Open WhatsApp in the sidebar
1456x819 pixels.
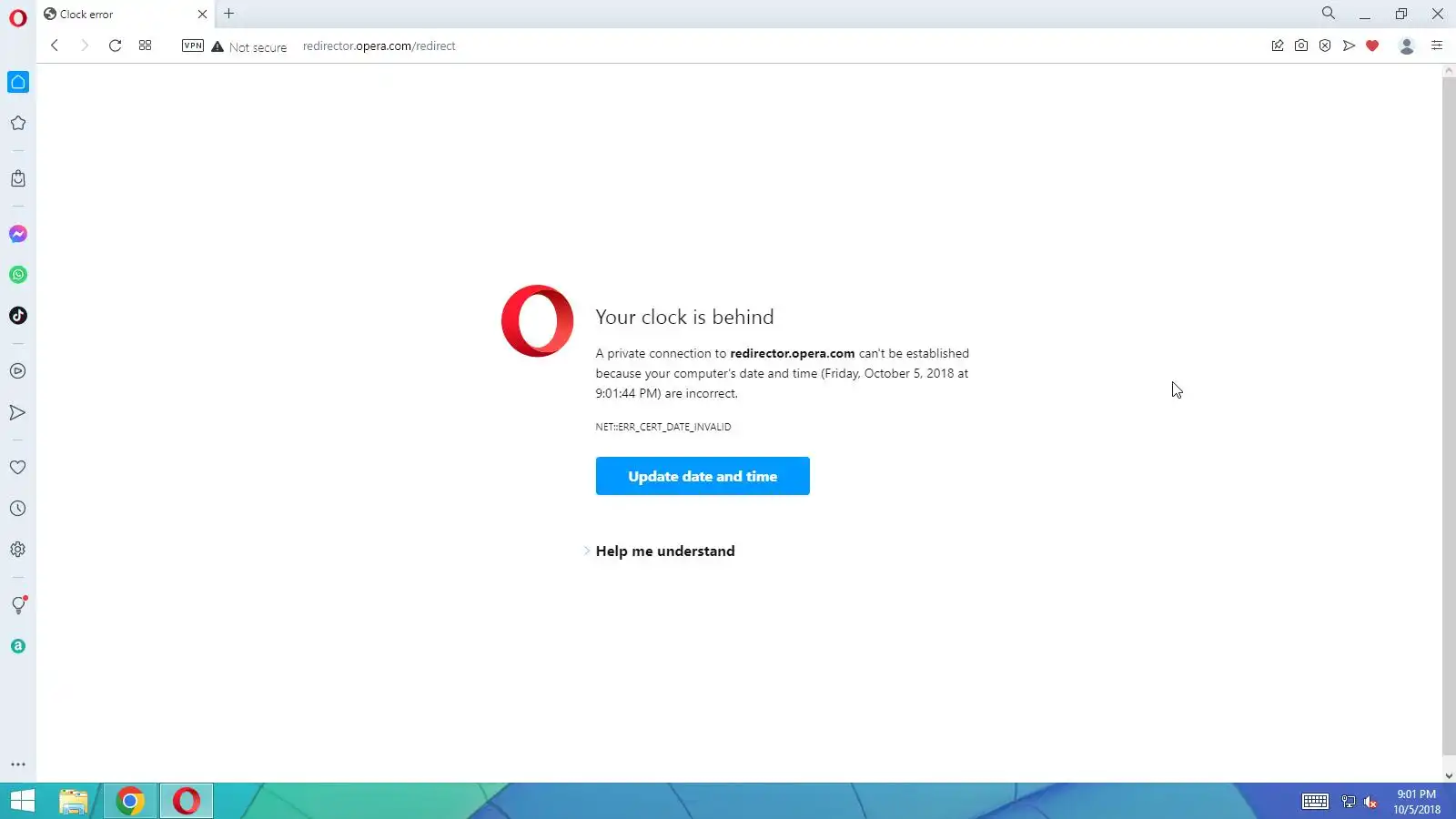click(x=18, y=275)
